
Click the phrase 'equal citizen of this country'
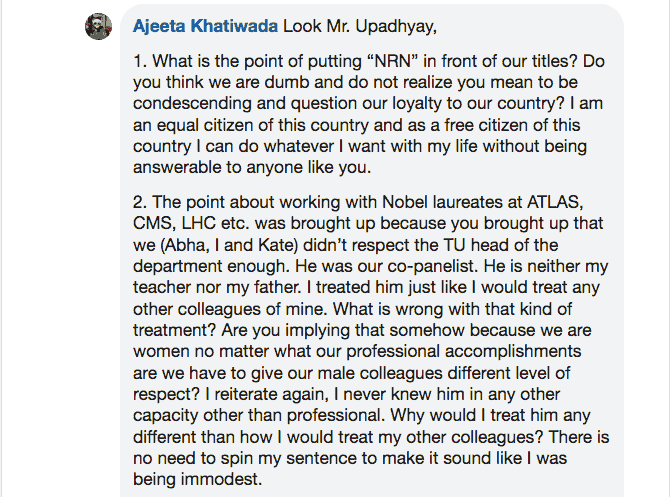coord(262,125)
